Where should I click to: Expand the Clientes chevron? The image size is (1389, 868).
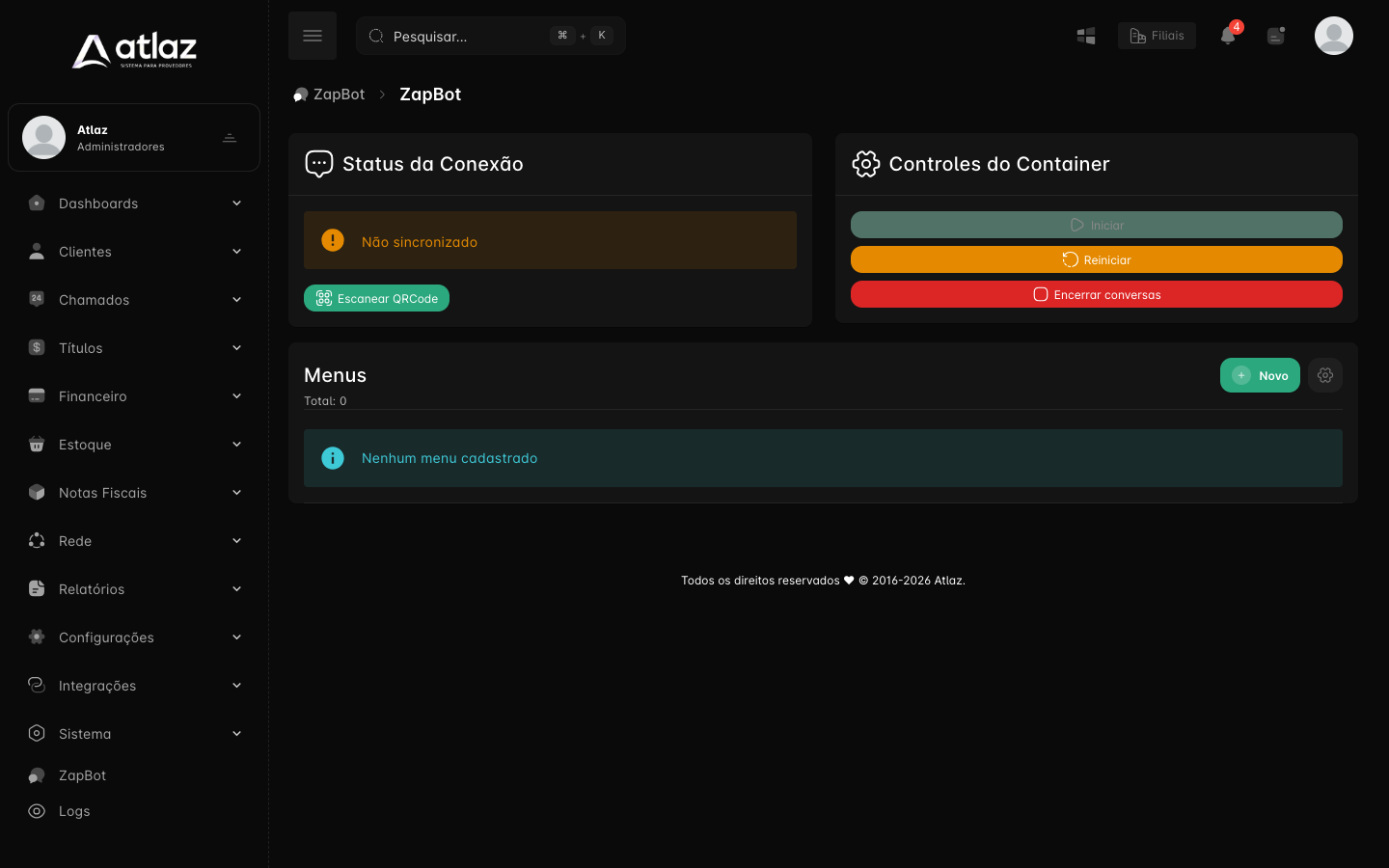pyautogui.click(x=236, y=252)
